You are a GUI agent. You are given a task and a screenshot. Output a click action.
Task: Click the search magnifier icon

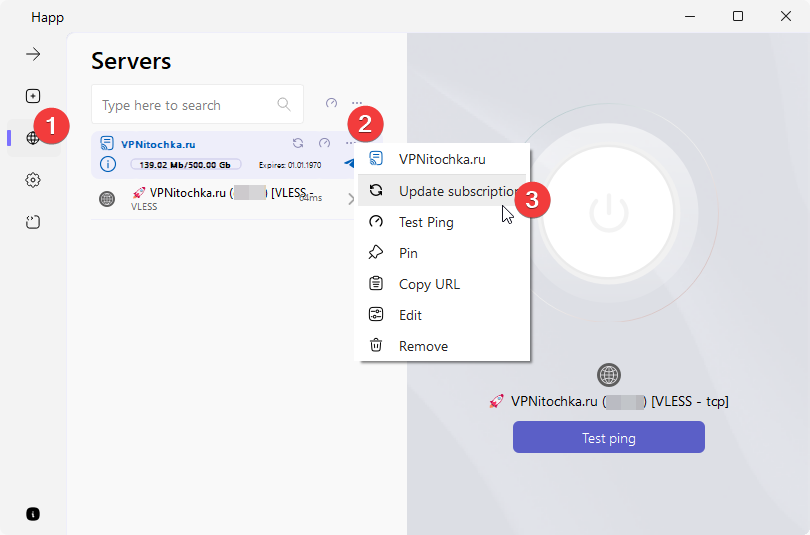pyautogui.click(x=284, y=104)
